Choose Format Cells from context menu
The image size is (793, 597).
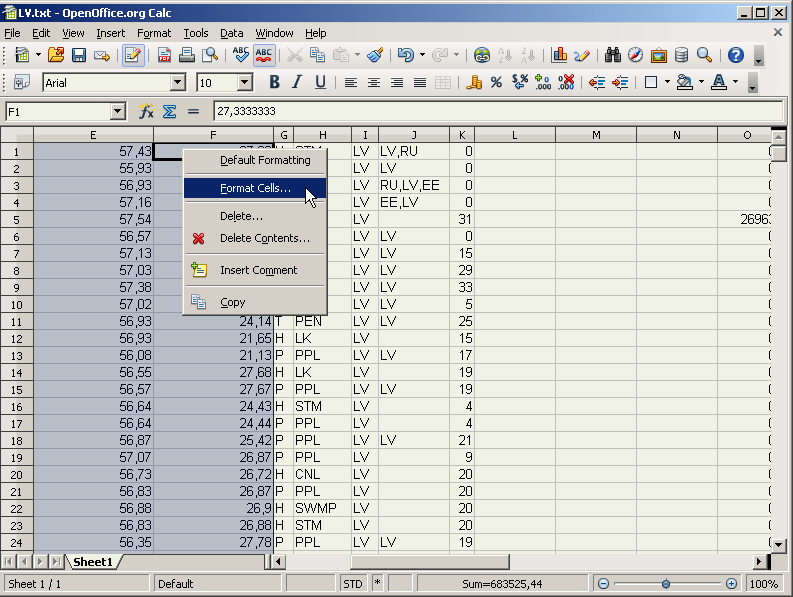[255, 188]
